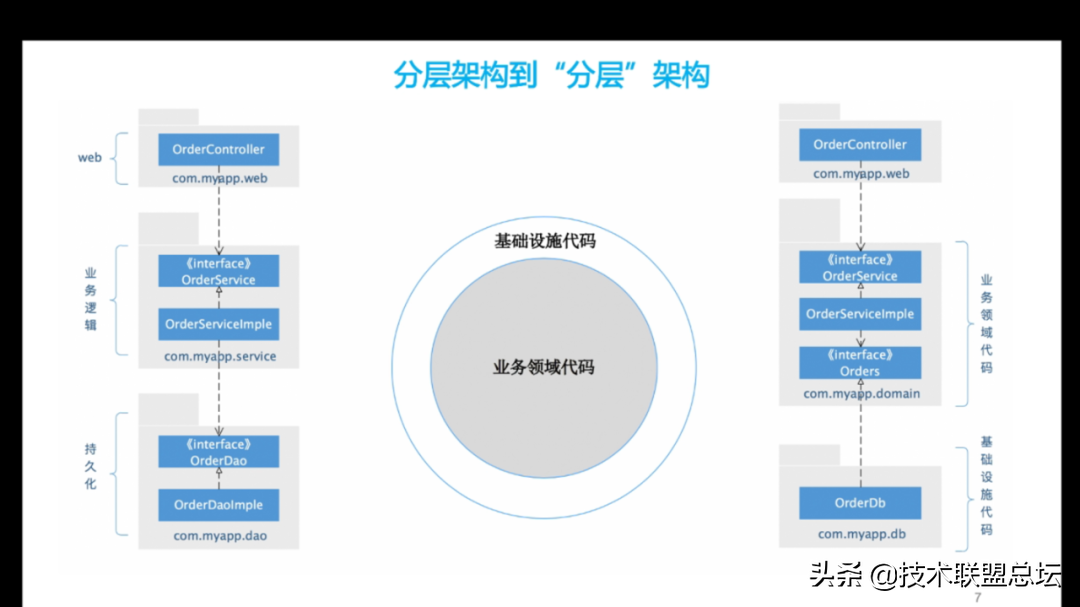Click the slide page number 7
The height and width of the screenshot is (607, 1080).
pyautogui.click(x=977, y=597)
